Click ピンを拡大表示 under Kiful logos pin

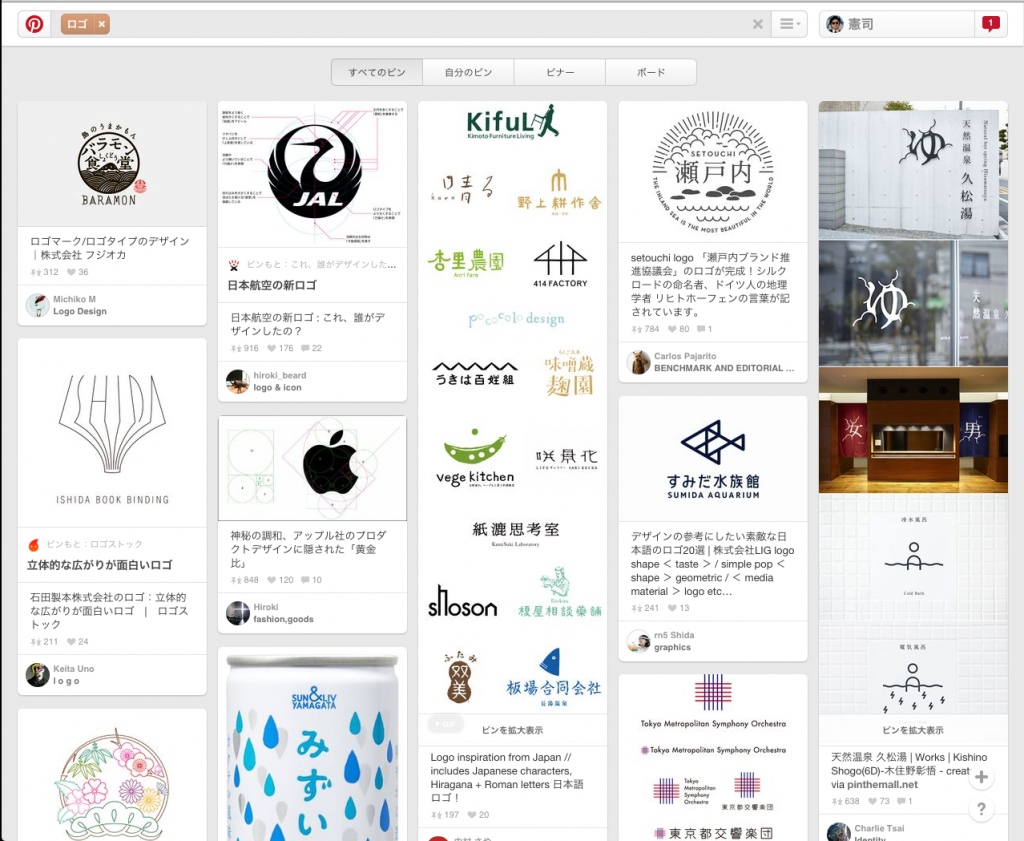(512, 730)
